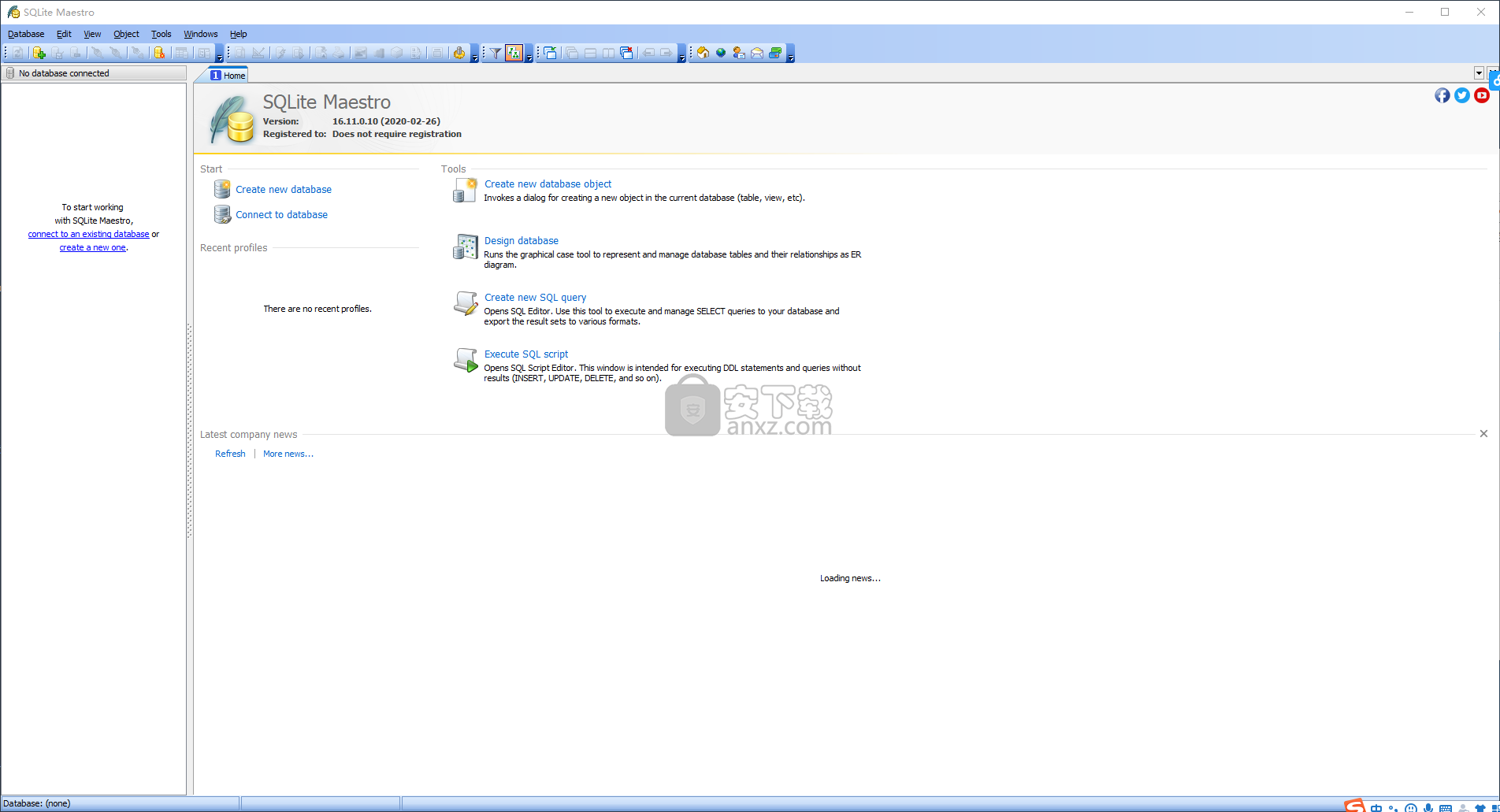This screenshot has height=812, width=1500.
Task: Click the support person toolbar icon
Action: (x=739, y=53)
